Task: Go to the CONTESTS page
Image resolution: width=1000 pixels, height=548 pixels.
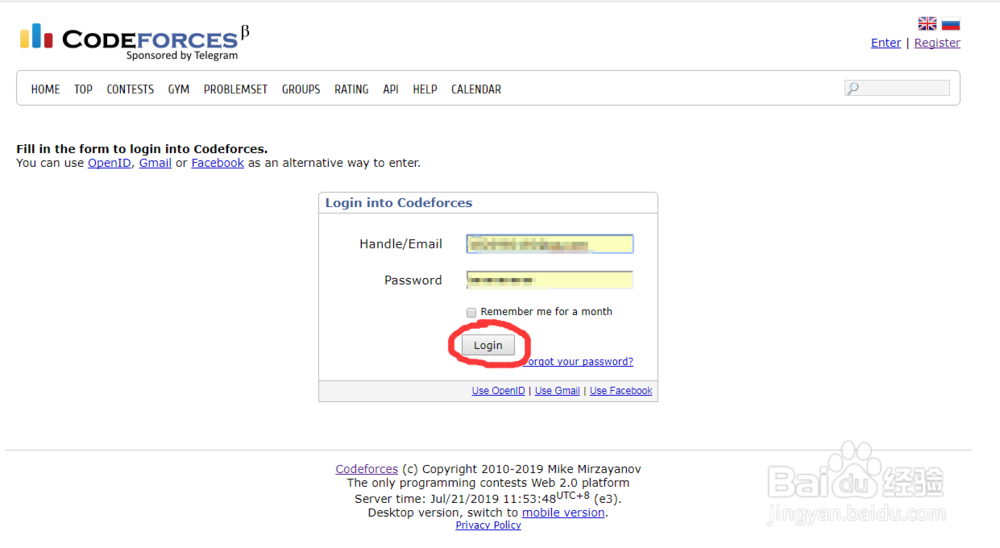Action: [x=130, y=89]
